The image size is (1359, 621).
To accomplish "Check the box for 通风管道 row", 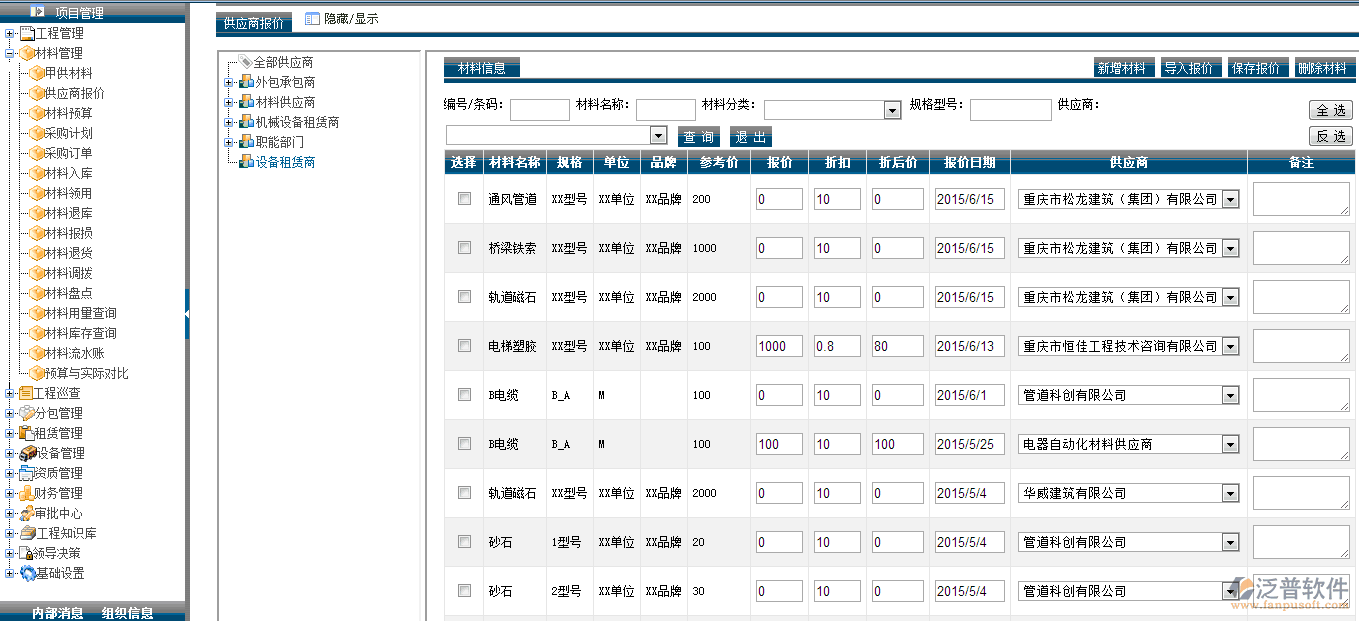I will pos(464,198).
